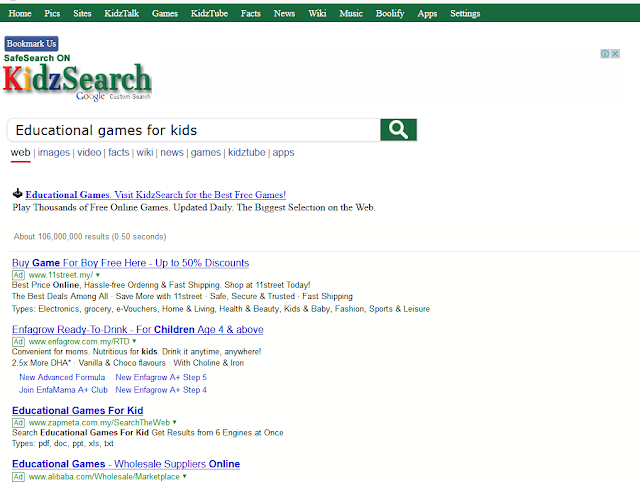The width and height of the screenshot is (640, 482).
Task: Expand the dropdown arrow next to enfagrow.com.my/RTD
Action: (x=134, y=341)
